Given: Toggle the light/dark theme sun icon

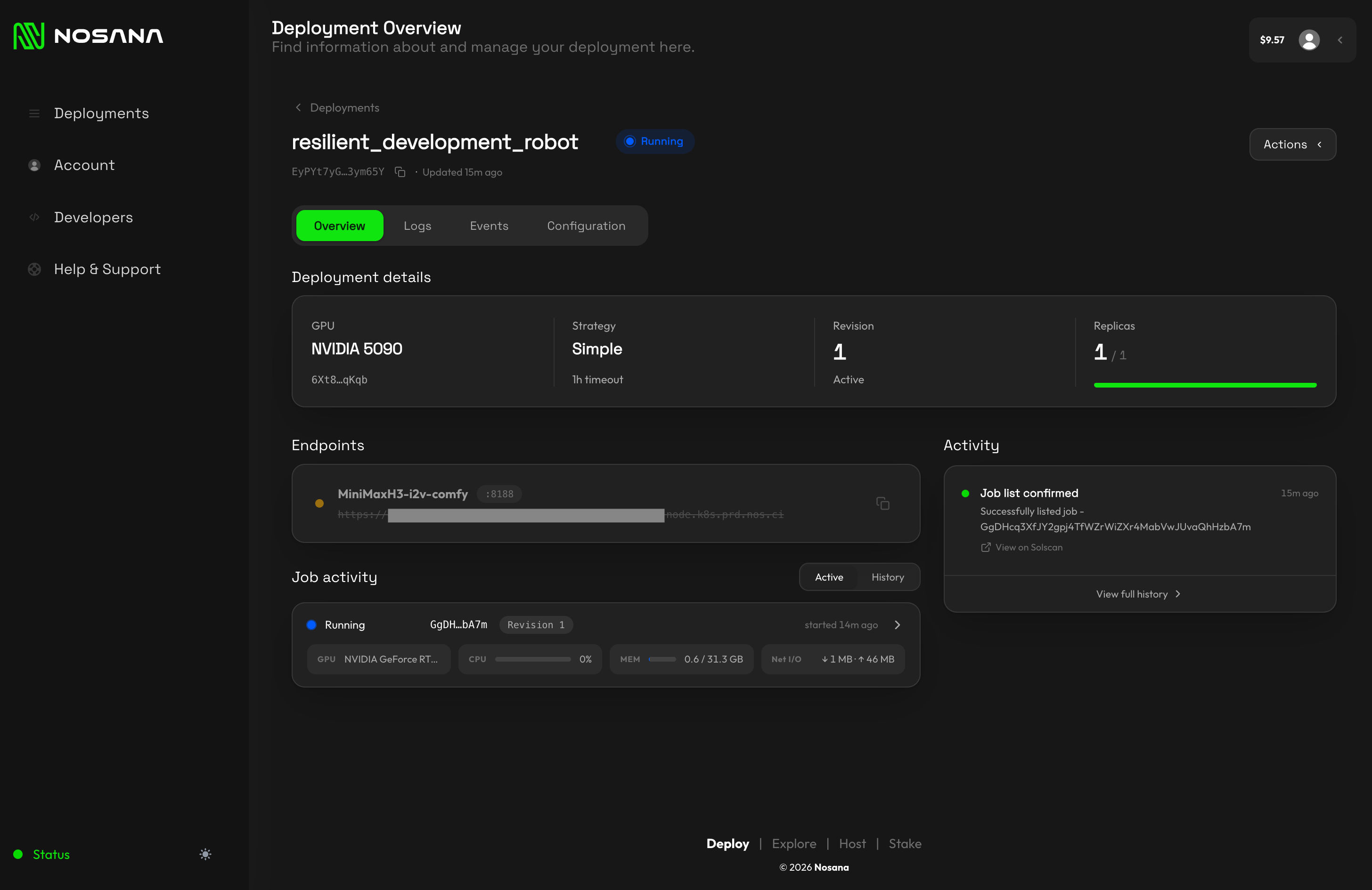Looking at the screenshot, I should click(205, 854).
